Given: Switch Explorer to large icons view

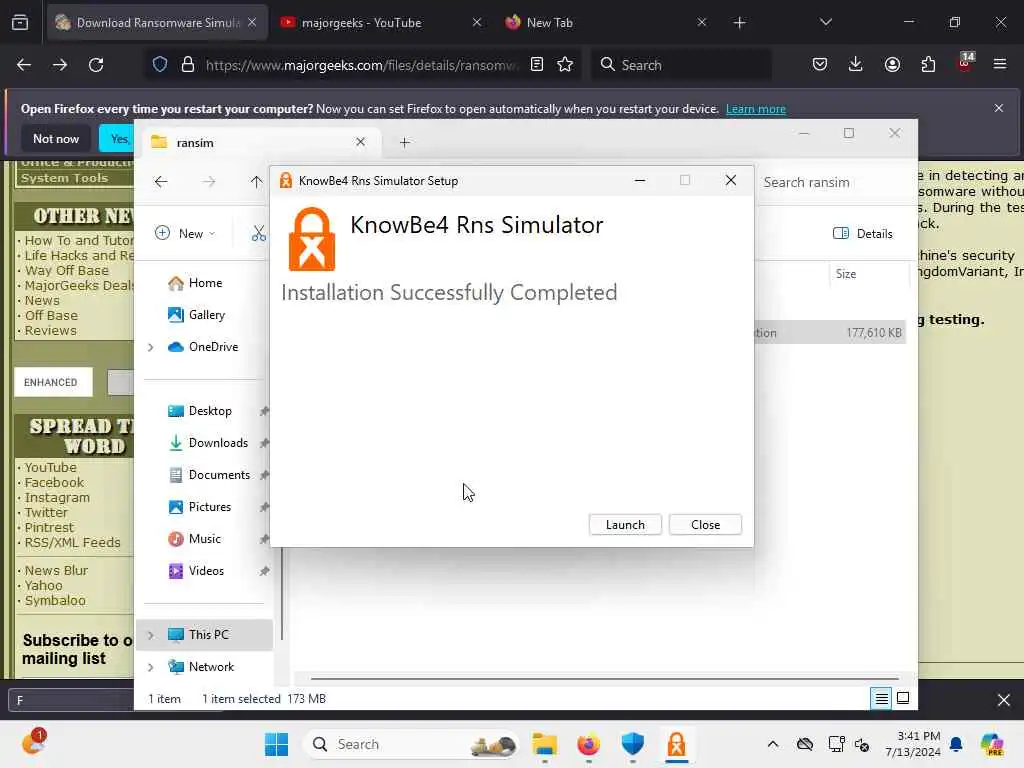Looking at the screenshot, I should point(903,698).
